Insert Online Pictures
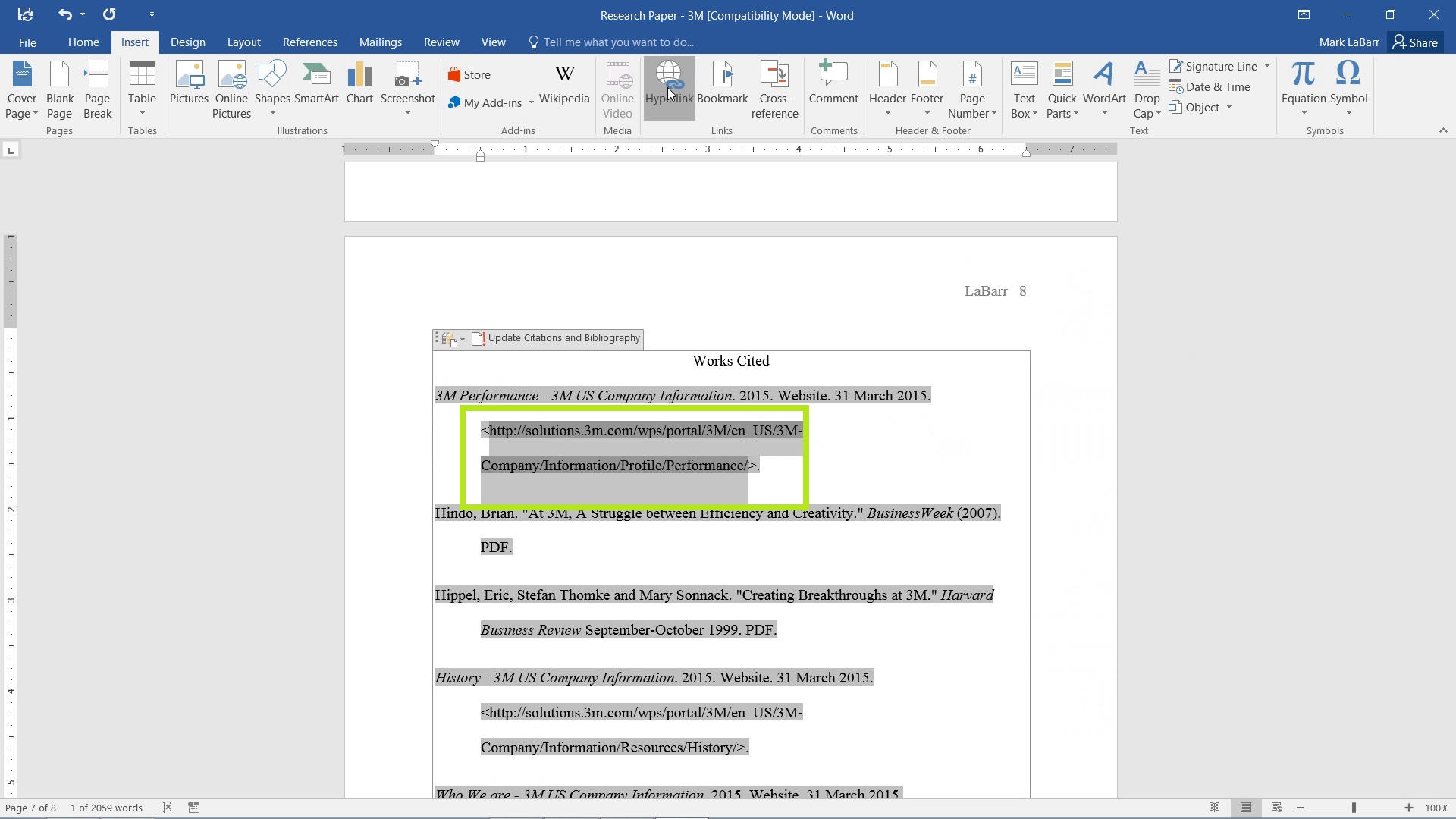 pos(231,89)
